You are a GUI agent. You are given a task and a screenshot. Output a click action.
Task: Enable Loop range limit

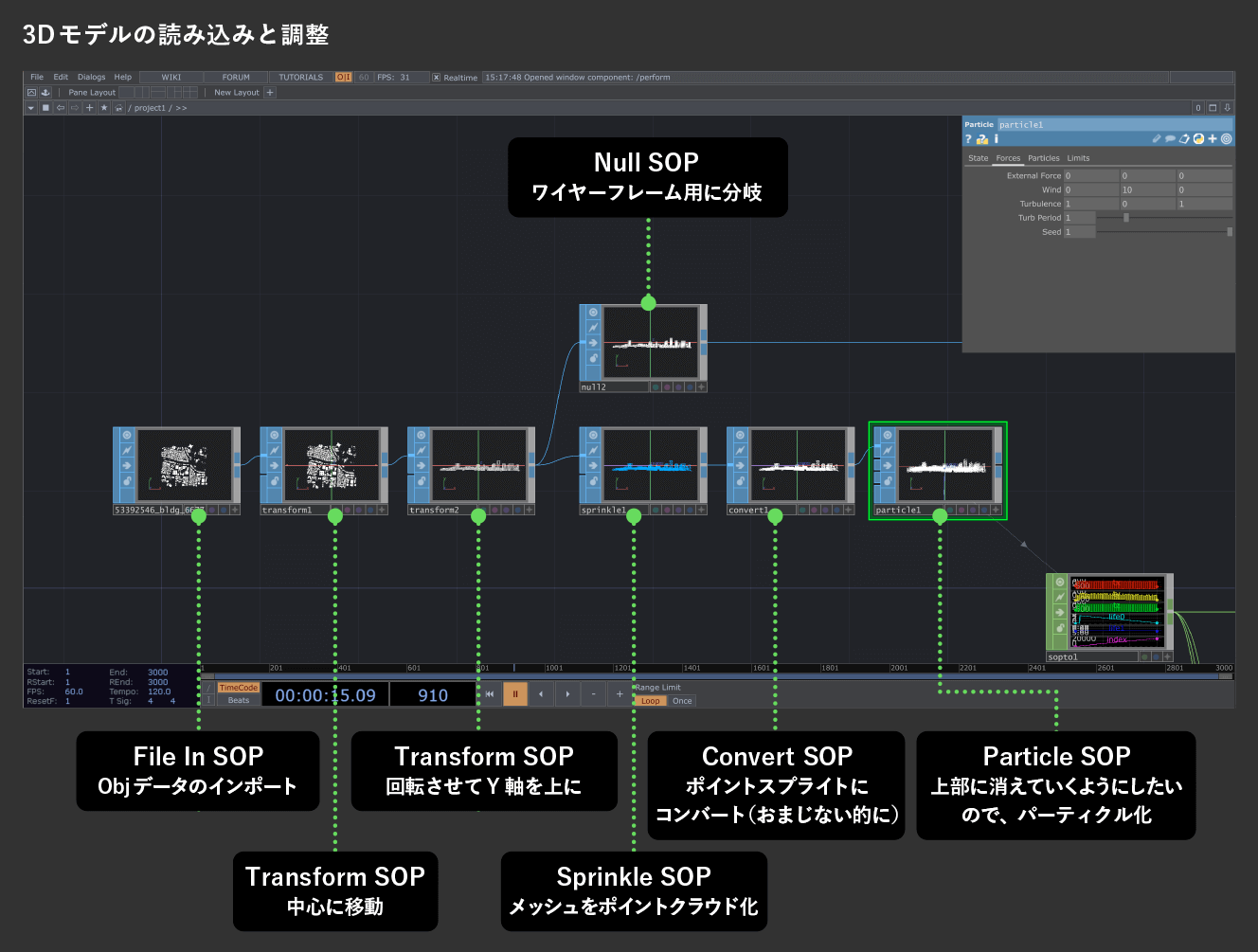tap(651, 701)
